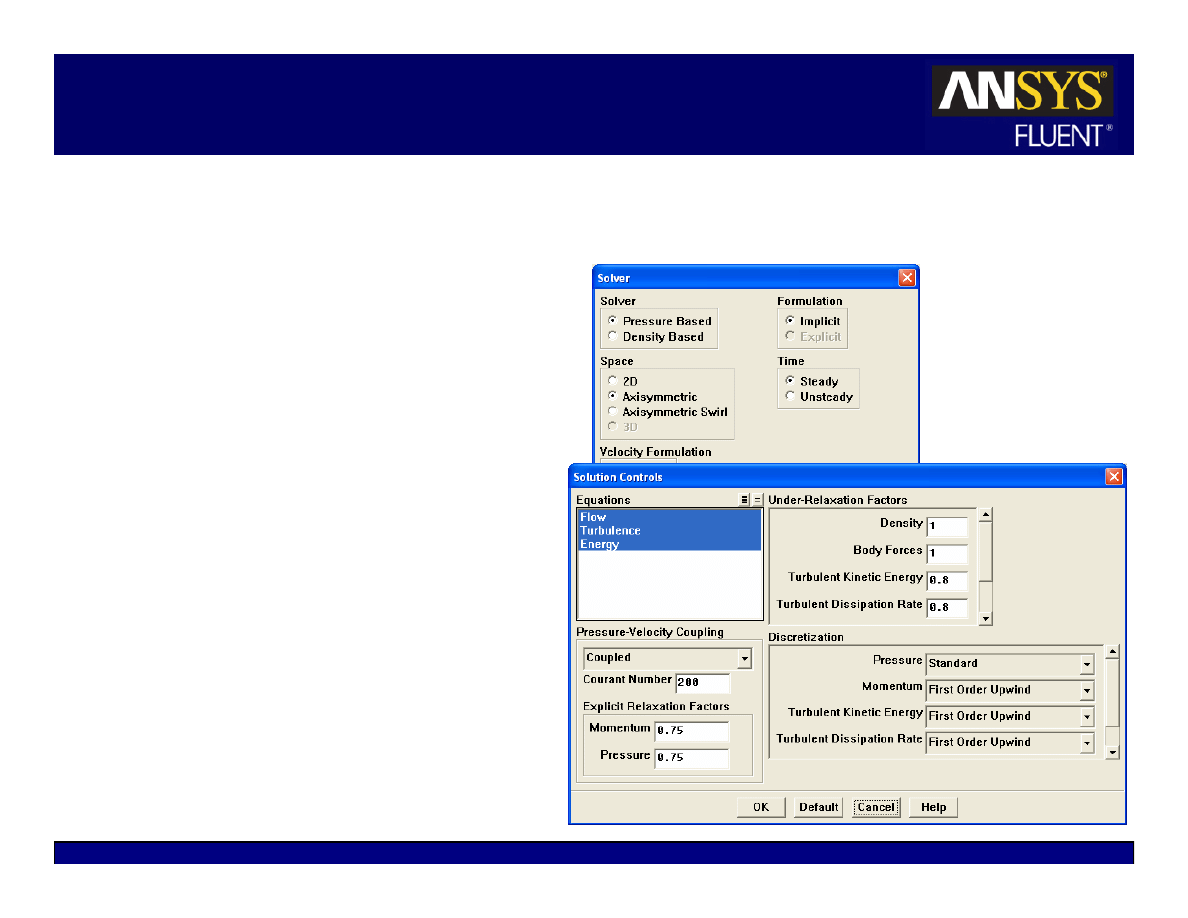The image size is (1188, 918).
Task: Choose the Unsteady time option
Action: (x=790, y=397)
